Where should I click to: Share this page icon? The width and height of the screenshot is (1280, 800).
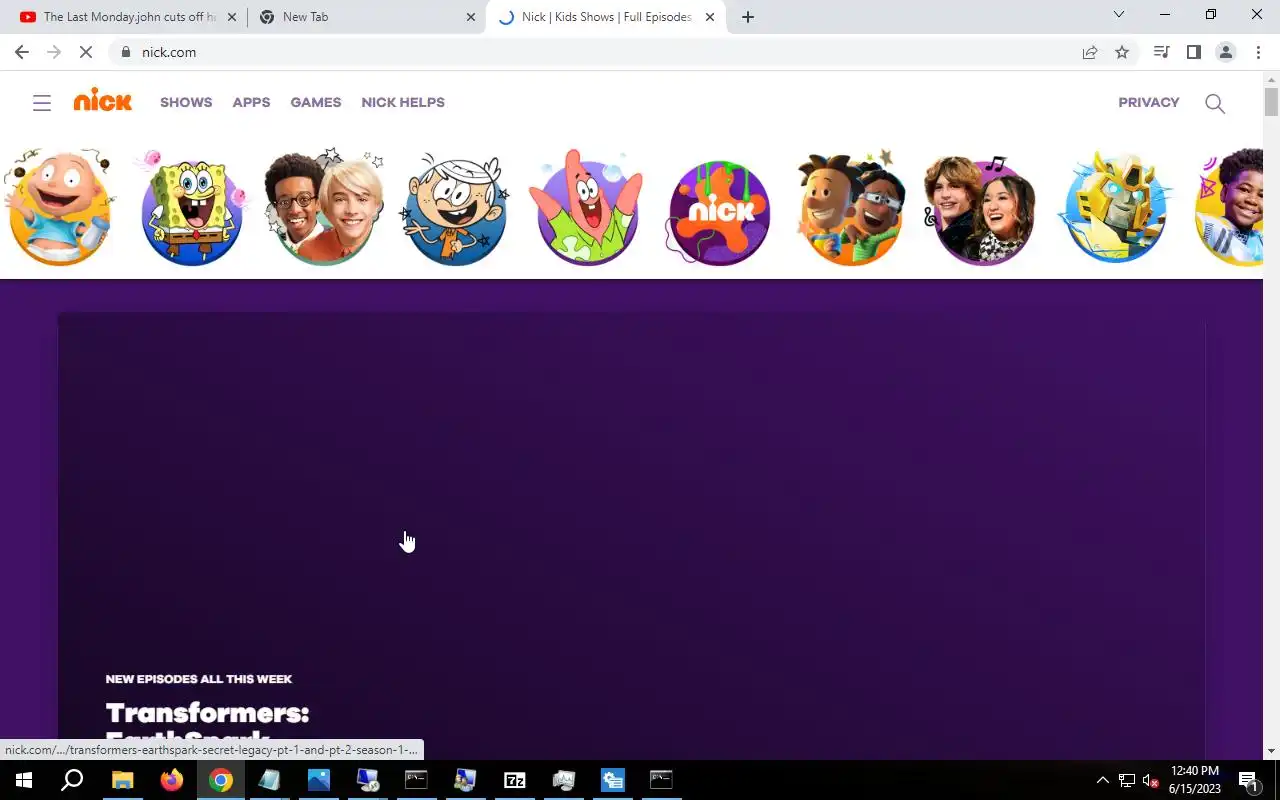point(1090,52)
